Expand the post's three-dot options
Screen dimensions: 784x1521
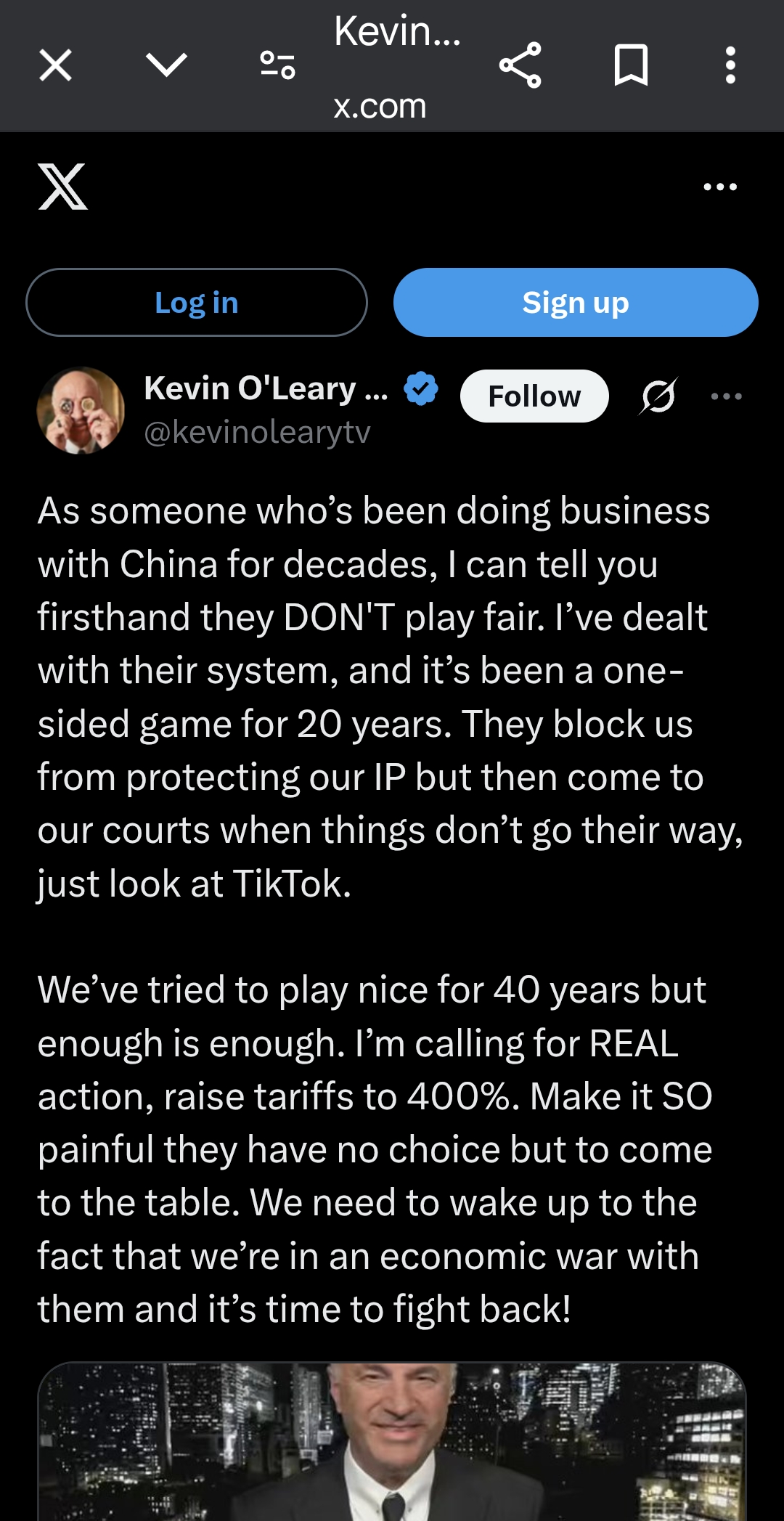click(x=726, y=396)
